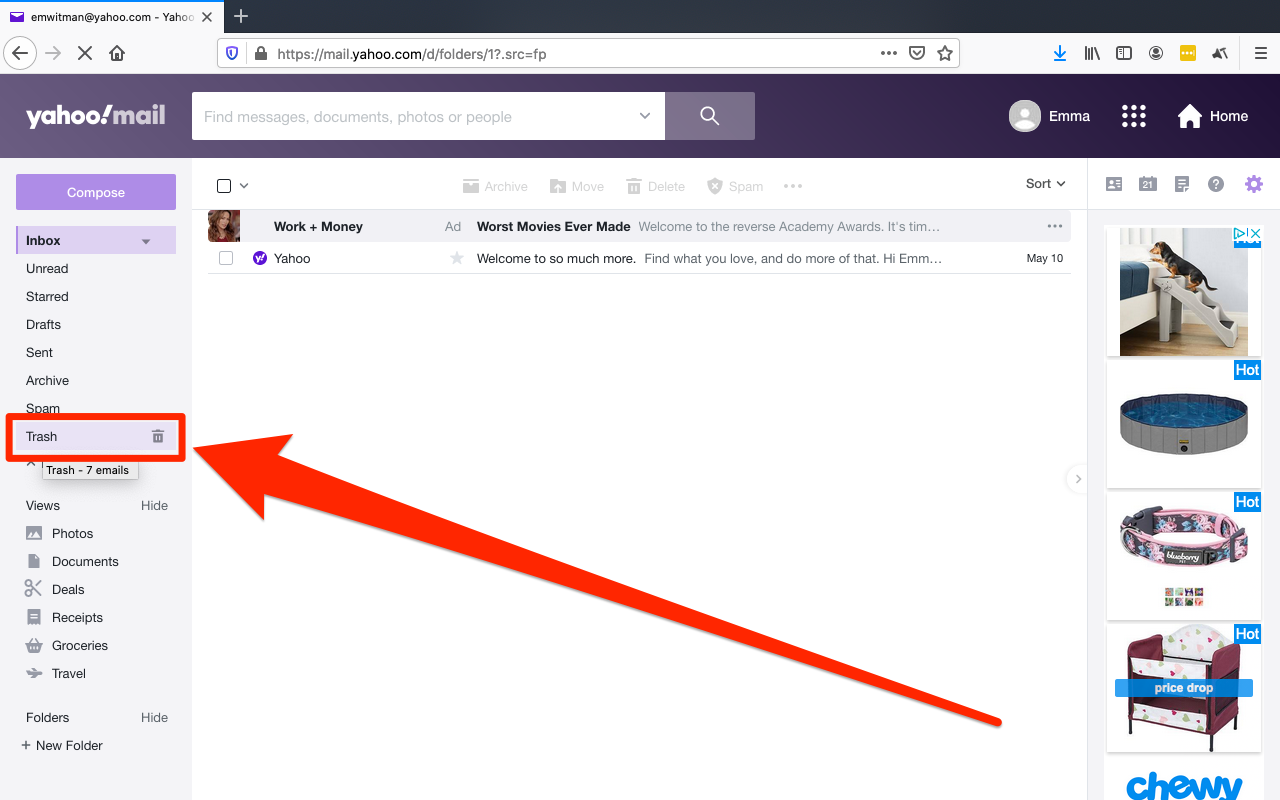Open the Contacts card icon
Image resolution: width=1280 pixels, height=800 pixels.
[x=1114, y=184]
